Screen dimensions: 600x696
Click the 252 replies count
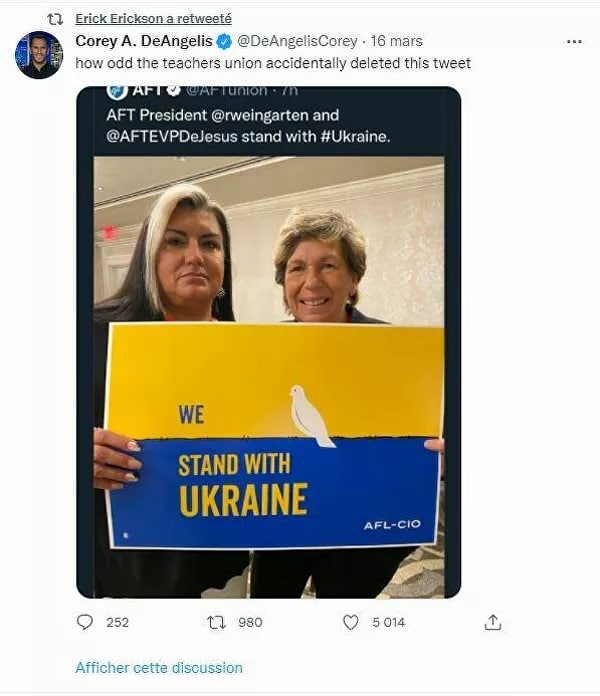(118, 622)
